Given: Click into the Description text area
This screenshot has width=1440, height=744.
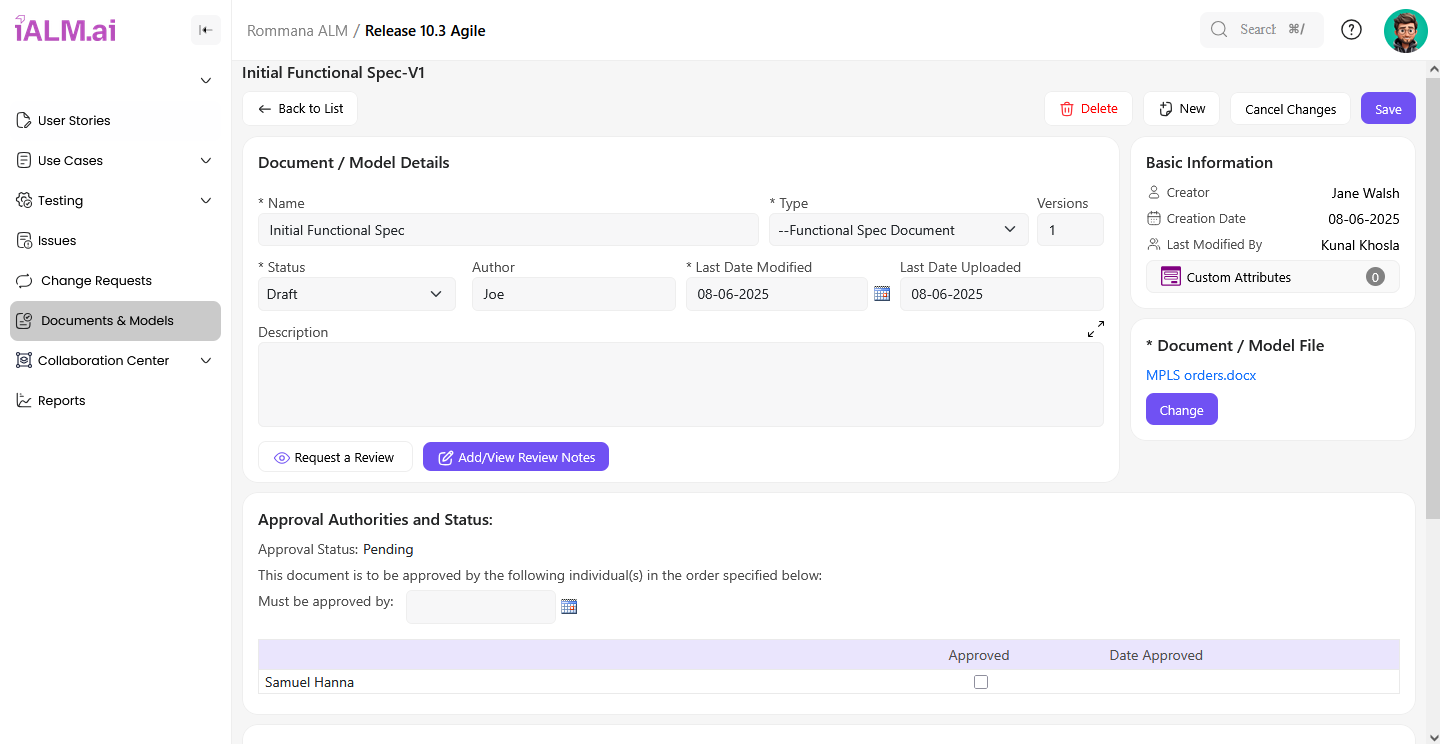Looking at the screenshot, I should point(680,385).
